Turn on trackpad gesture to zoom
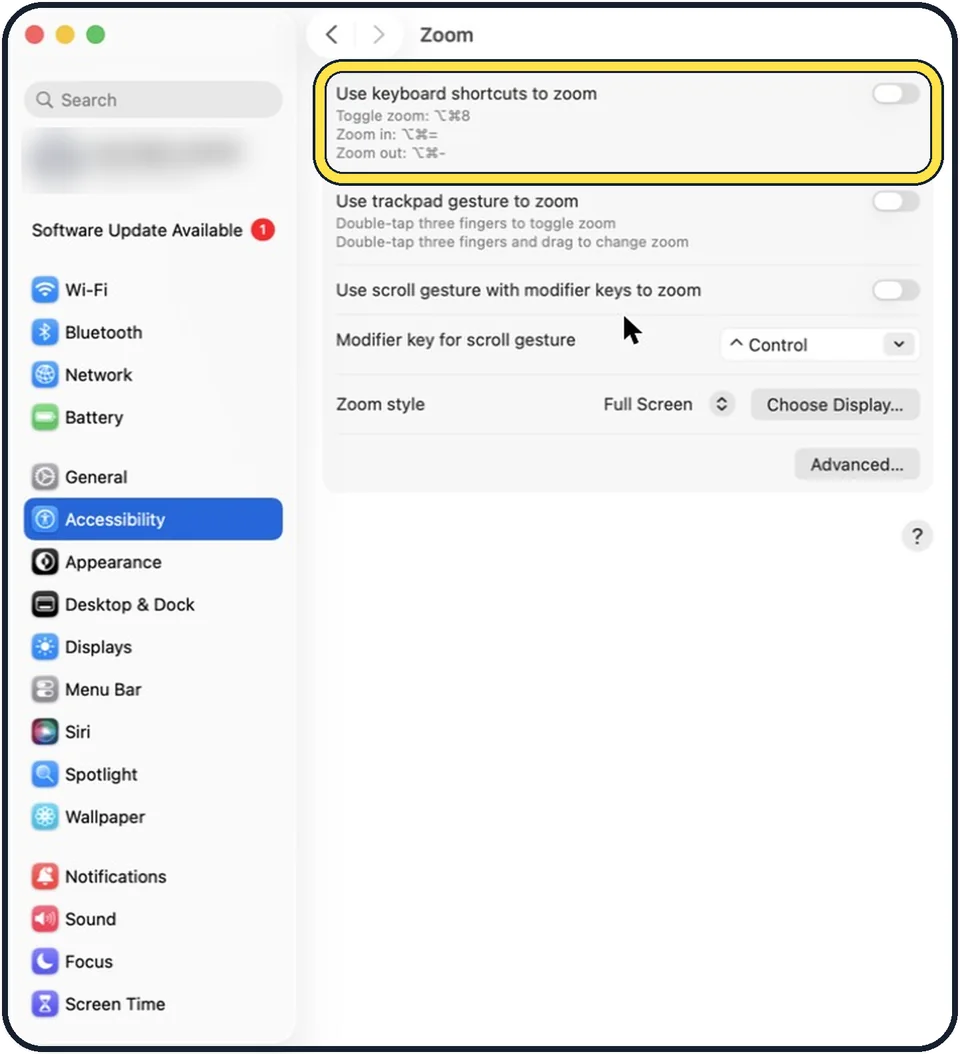 pos(895,201)
